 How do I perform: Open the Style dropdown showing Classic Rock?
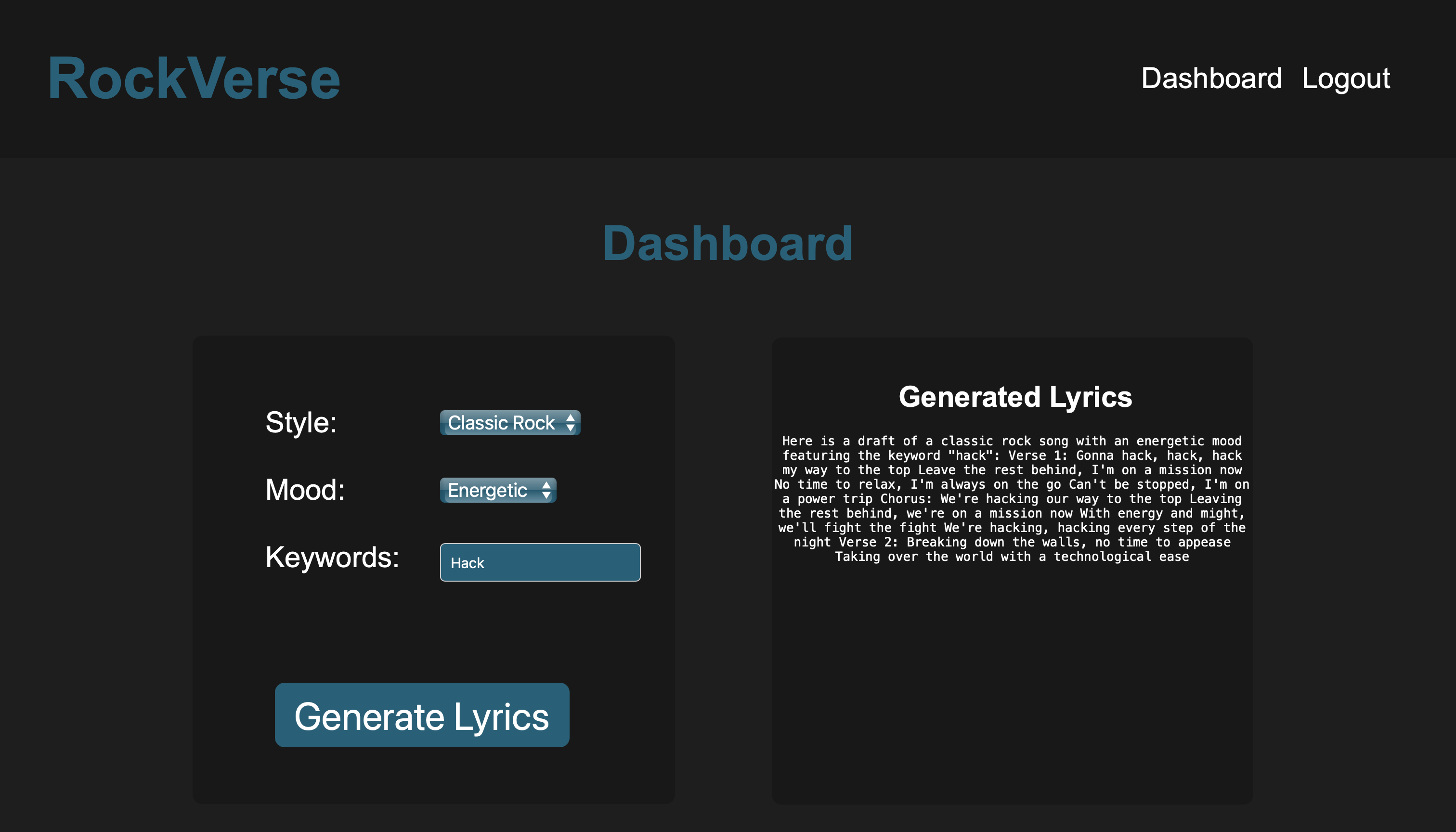tap(501, 423)
